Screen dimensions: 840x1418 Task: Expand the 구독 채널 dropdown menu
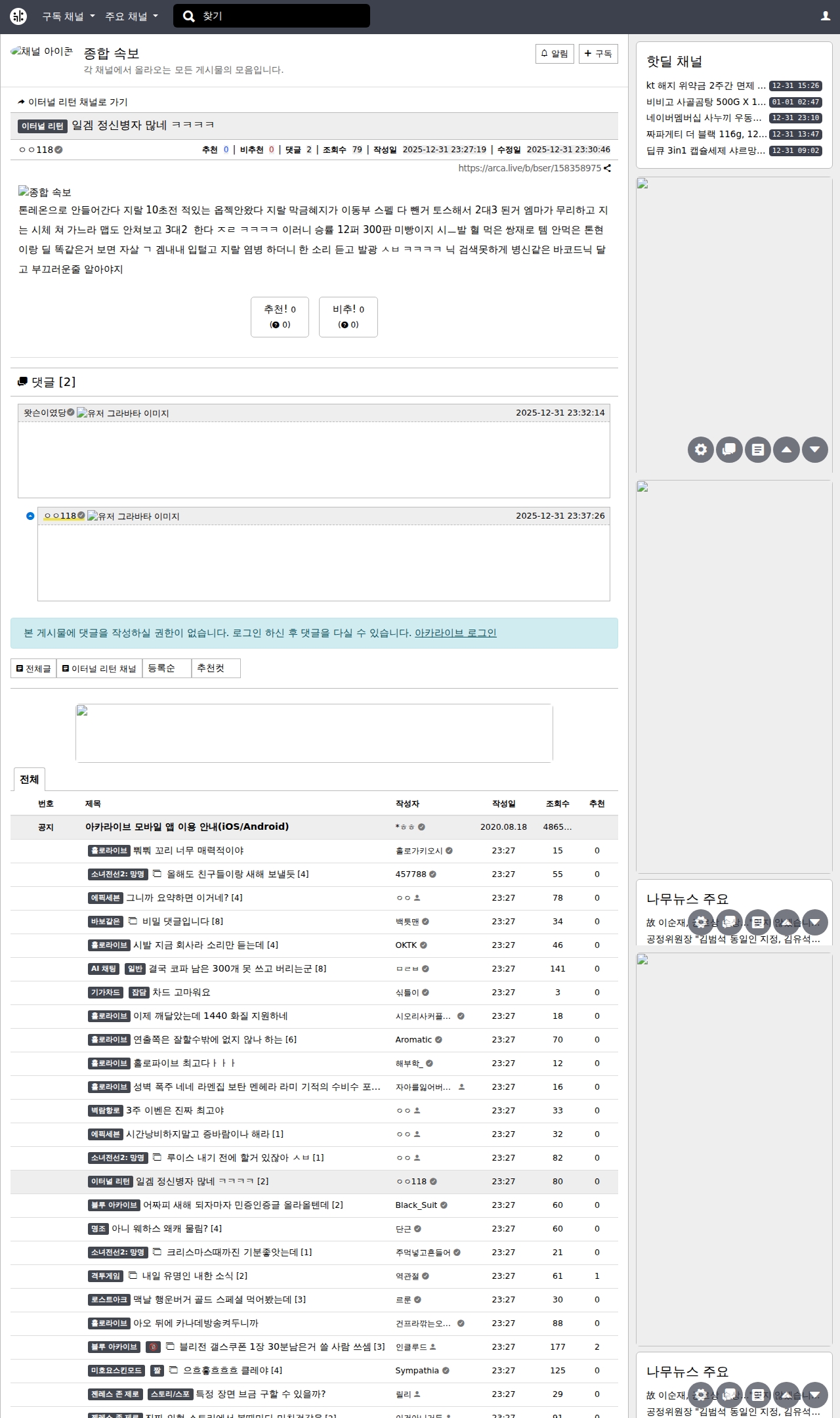68,16
